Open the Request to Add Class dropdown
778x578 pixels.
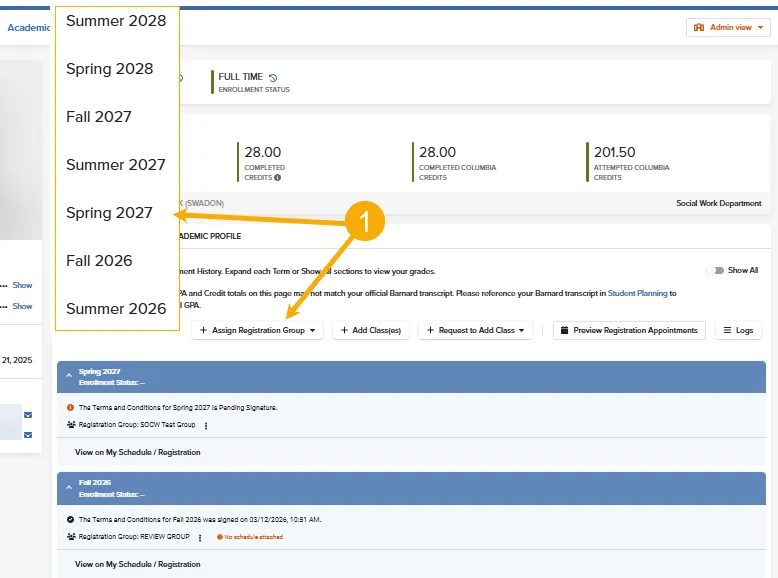(x=475, y=330)
